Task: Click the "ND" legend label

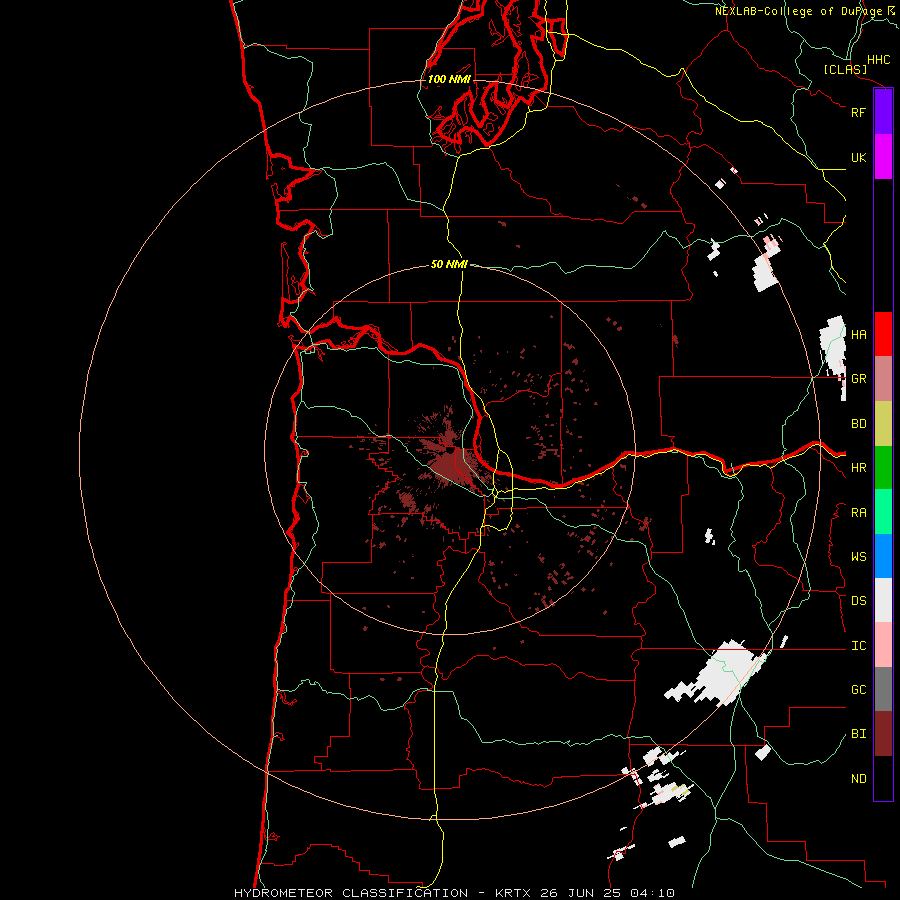Action: click(x=858, y=779)
